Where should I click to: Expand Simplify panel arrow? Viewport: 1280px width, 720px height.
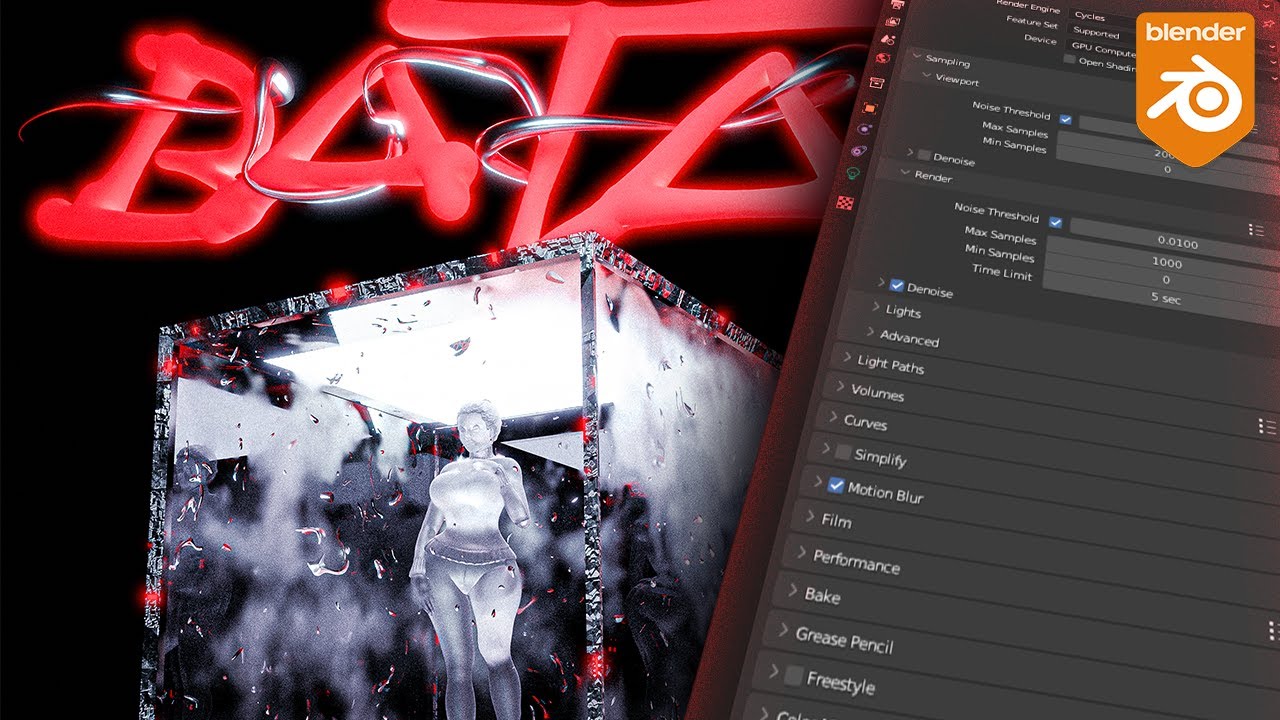click(x=826, y=447)
